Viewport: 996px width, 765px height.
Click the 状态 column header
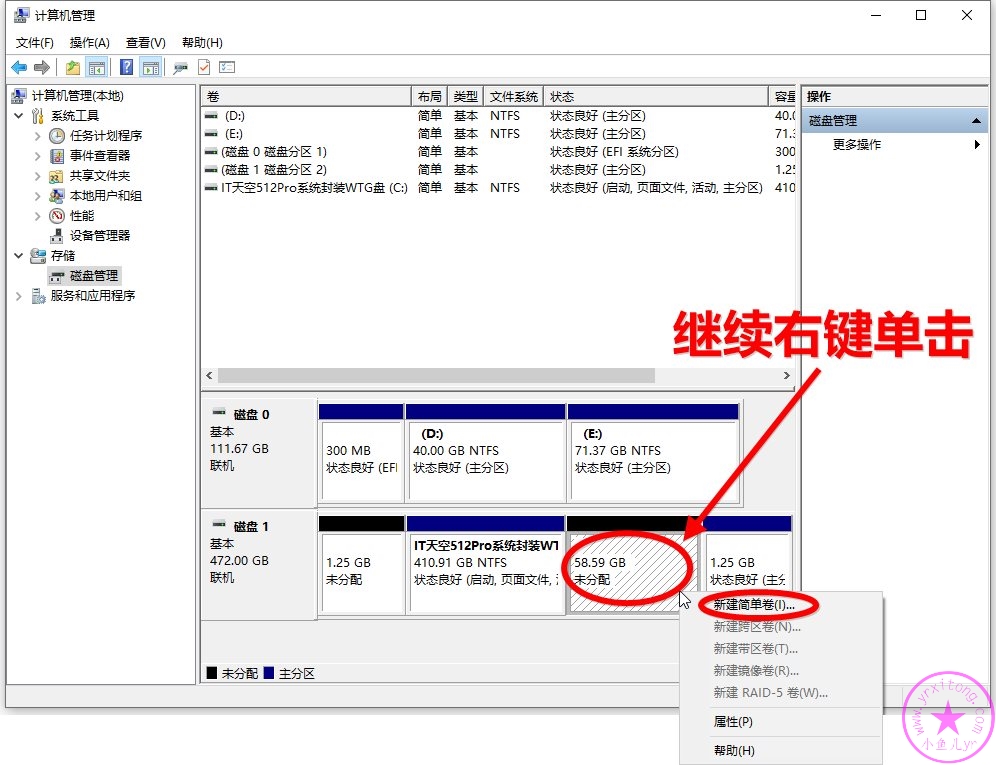pyautogui.click(x=656, y=97)
